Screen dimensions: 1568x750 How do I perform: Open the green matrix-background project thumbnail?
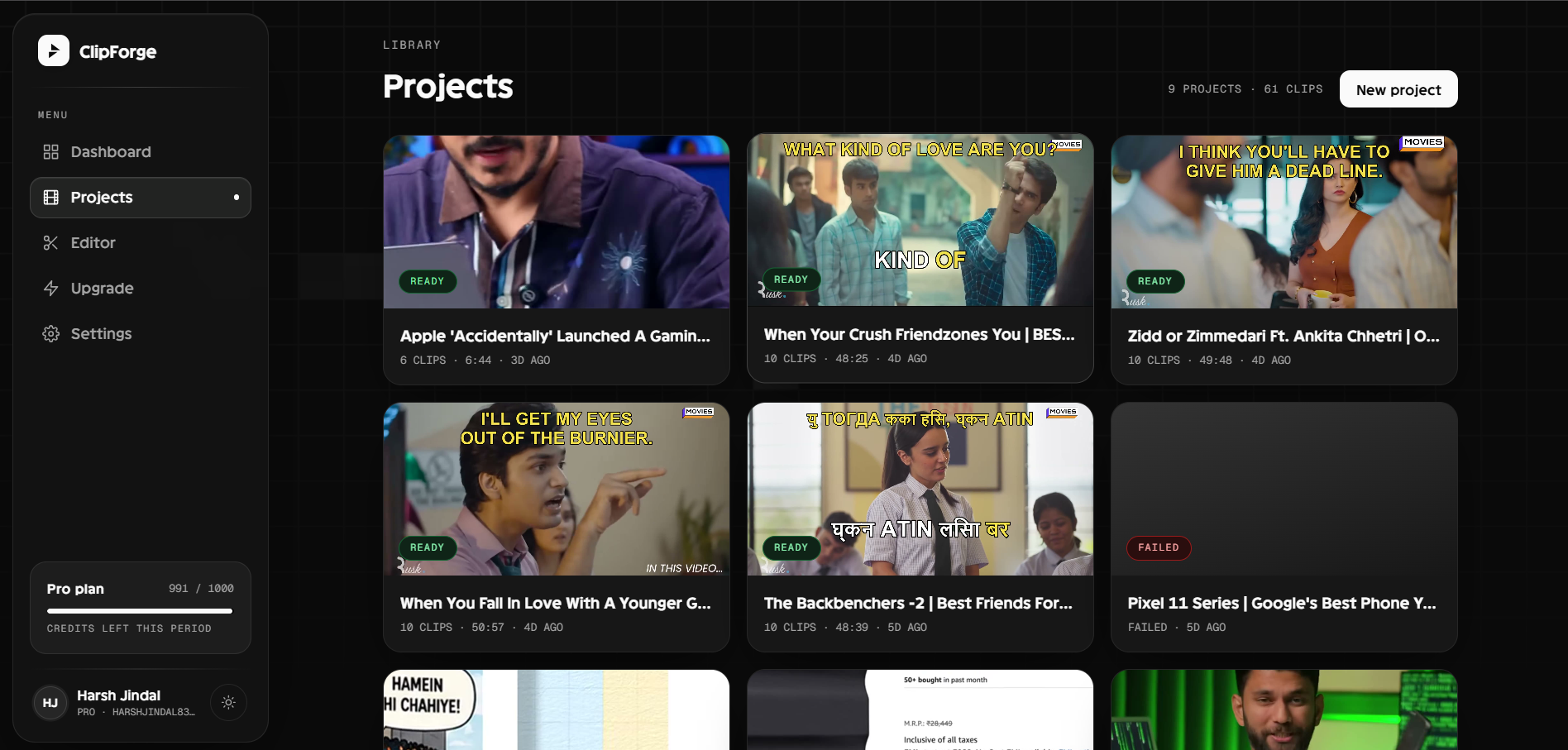[1284, 709]
